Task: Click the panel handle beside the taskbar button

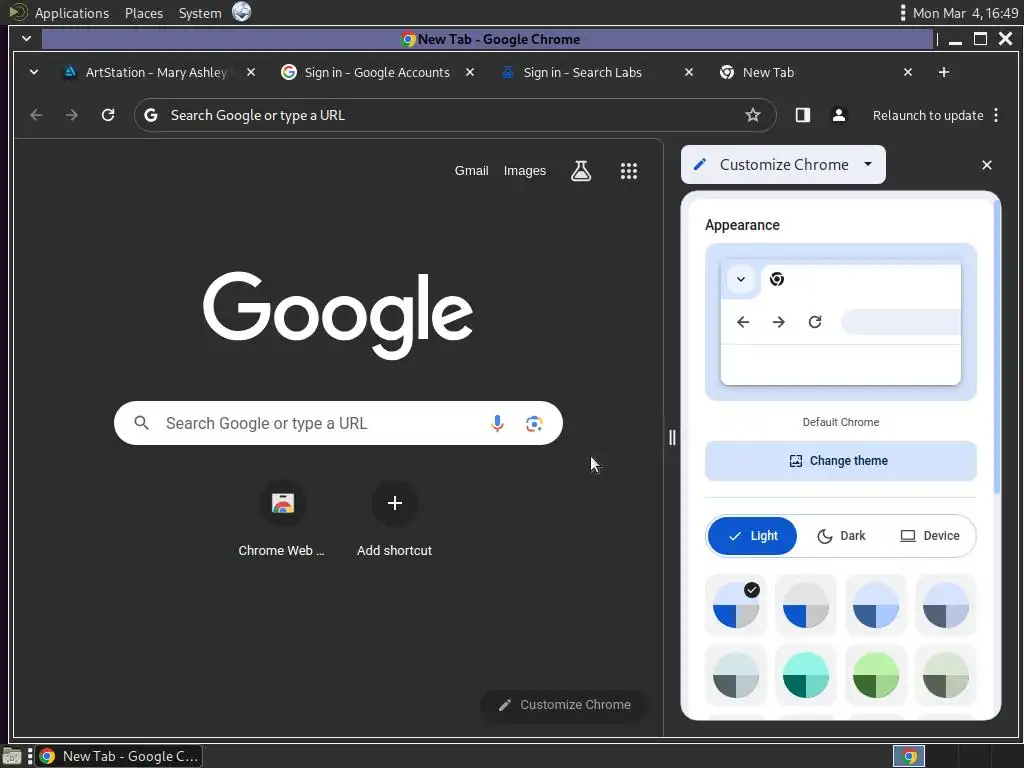Action: 30,756
